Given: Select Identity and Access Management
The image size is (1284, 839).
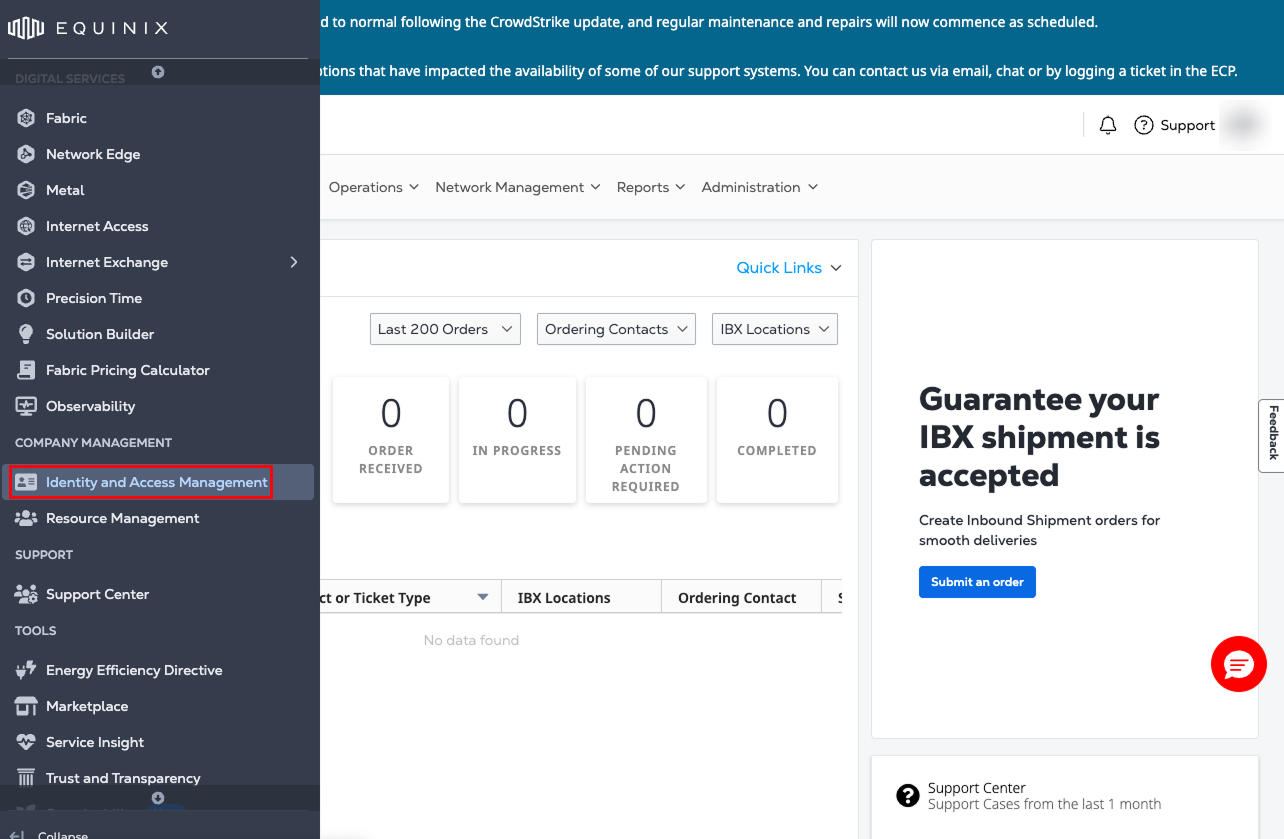Looking at the screenshot, I should [157, 482].
